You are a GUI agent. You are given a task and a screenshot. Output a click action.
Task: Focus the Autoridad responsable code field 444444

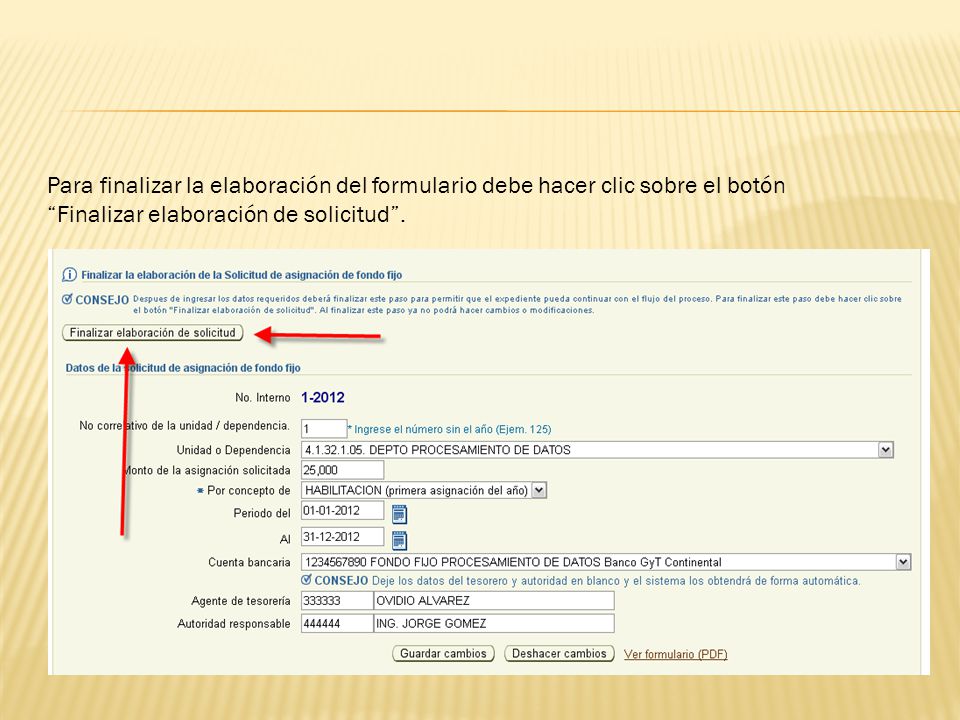click(x=337, y=623)
